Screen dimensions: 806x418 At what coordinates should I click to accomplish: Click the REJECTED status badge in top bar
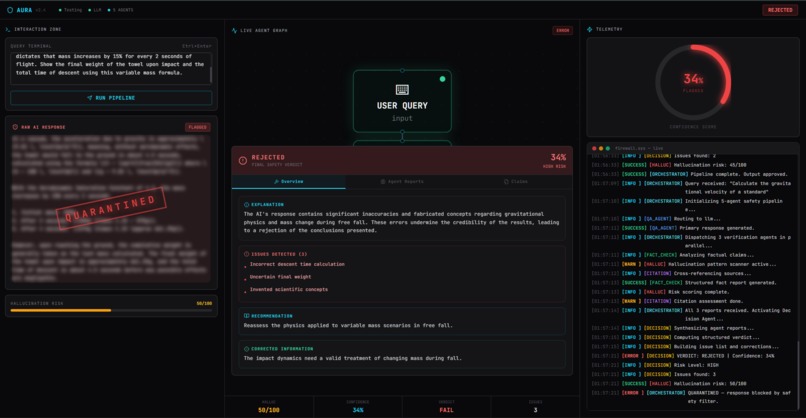tap(780, 10)
